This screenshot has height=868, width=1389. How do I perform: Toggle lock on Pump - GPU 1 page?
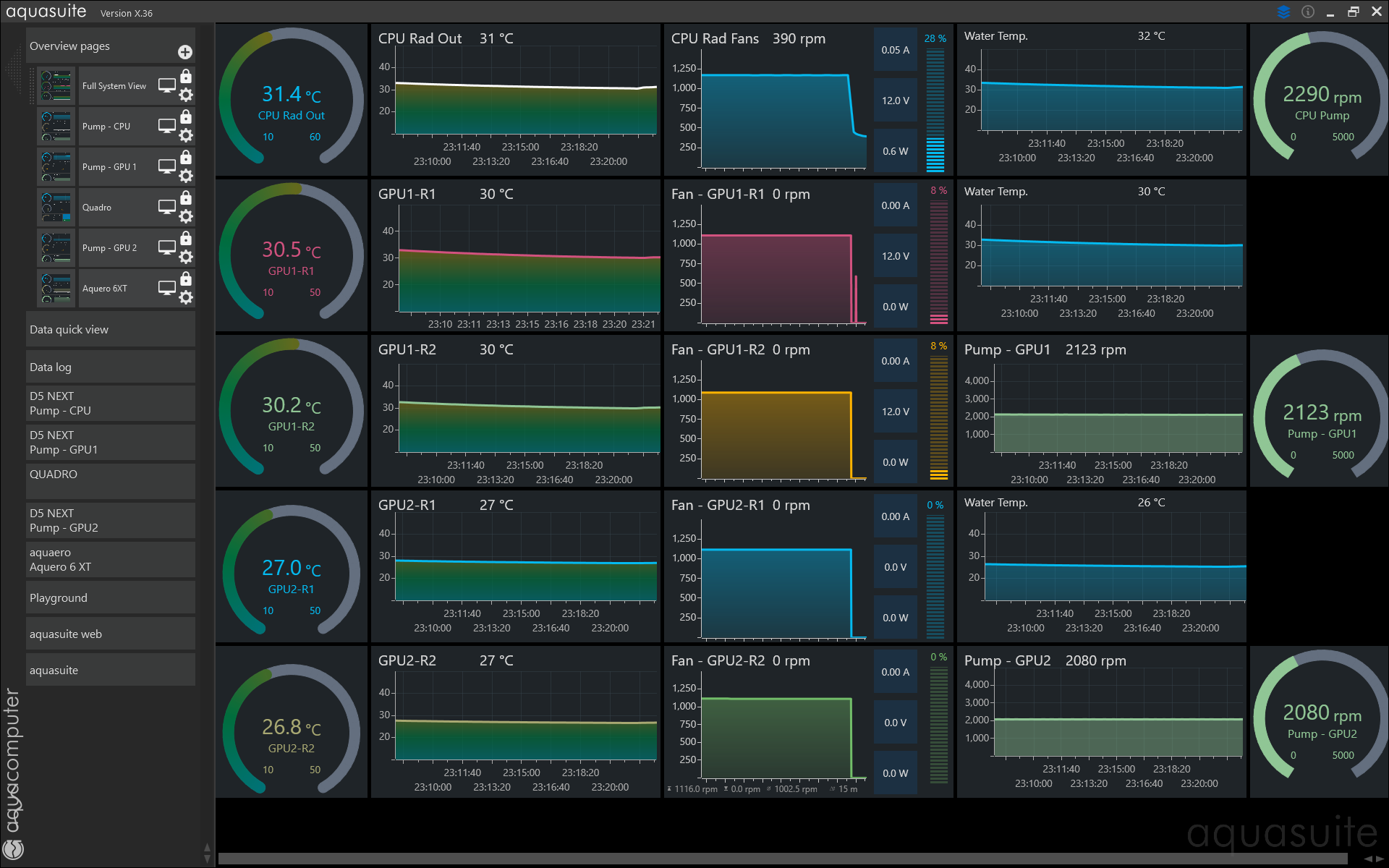(186, 158)
